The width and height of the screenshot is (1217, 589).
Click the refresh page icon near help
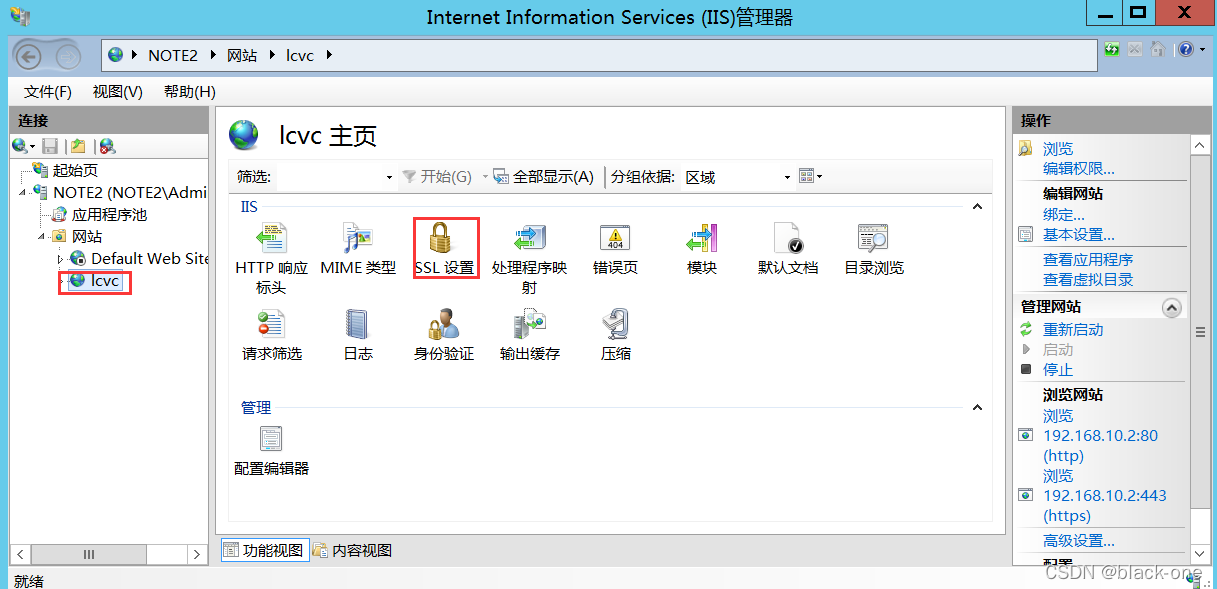pos(1112,48)
